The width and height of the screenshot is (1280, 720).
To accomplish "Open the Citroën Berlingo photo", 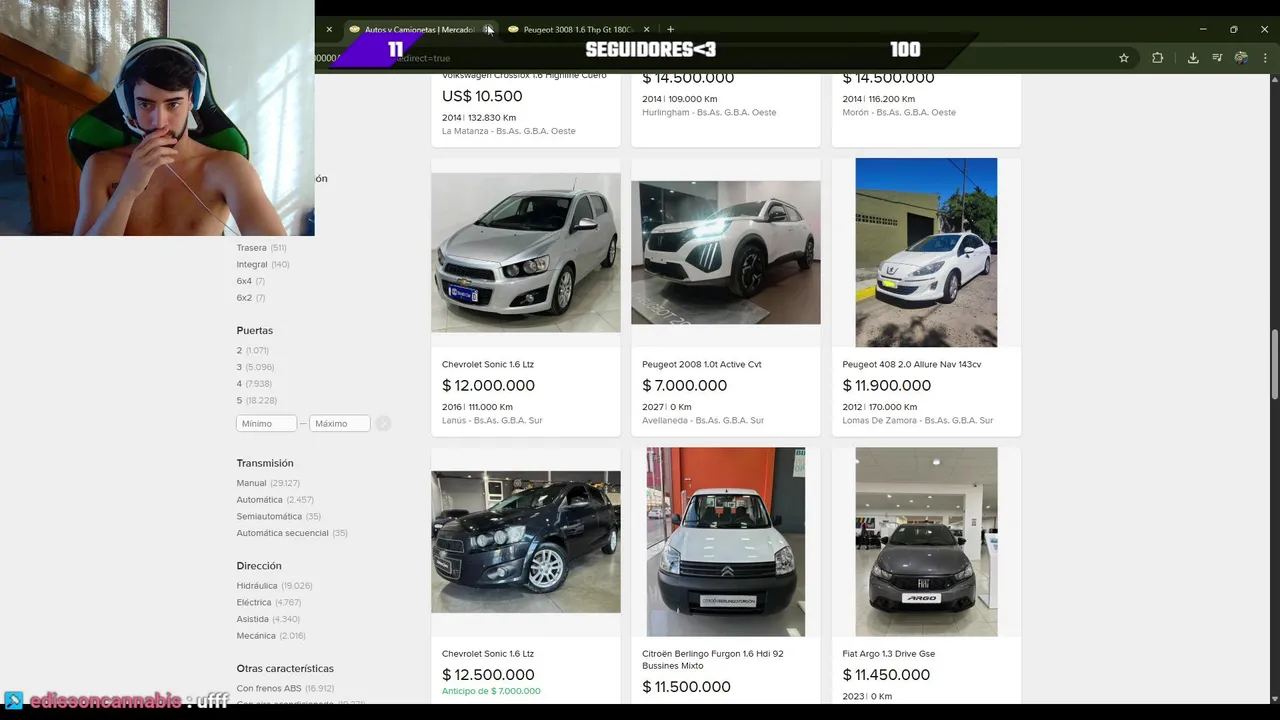I will click(x=726, y=542).
